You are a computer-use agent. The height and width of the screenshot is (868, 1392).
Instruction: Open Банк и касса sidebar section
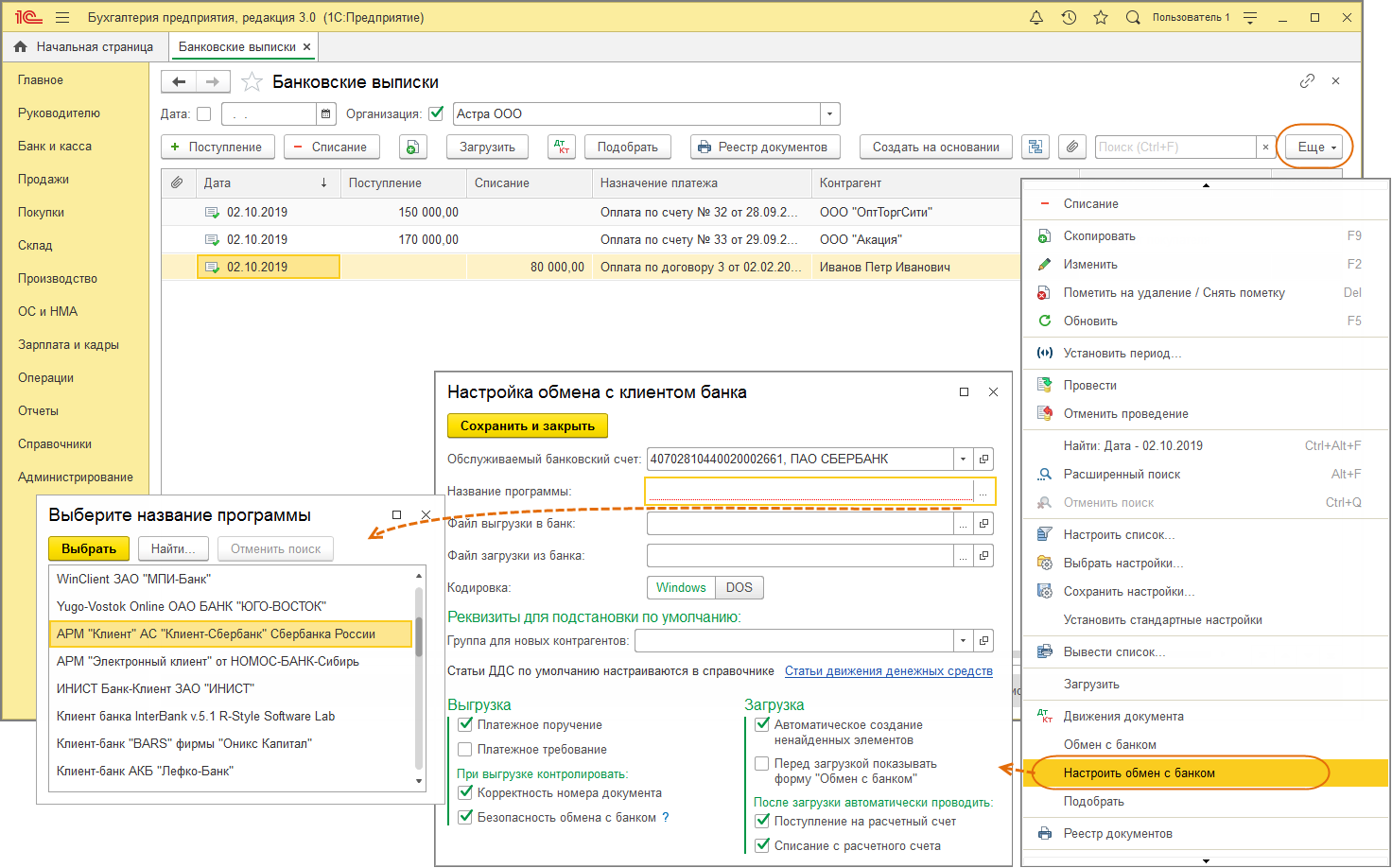point(55,146)
